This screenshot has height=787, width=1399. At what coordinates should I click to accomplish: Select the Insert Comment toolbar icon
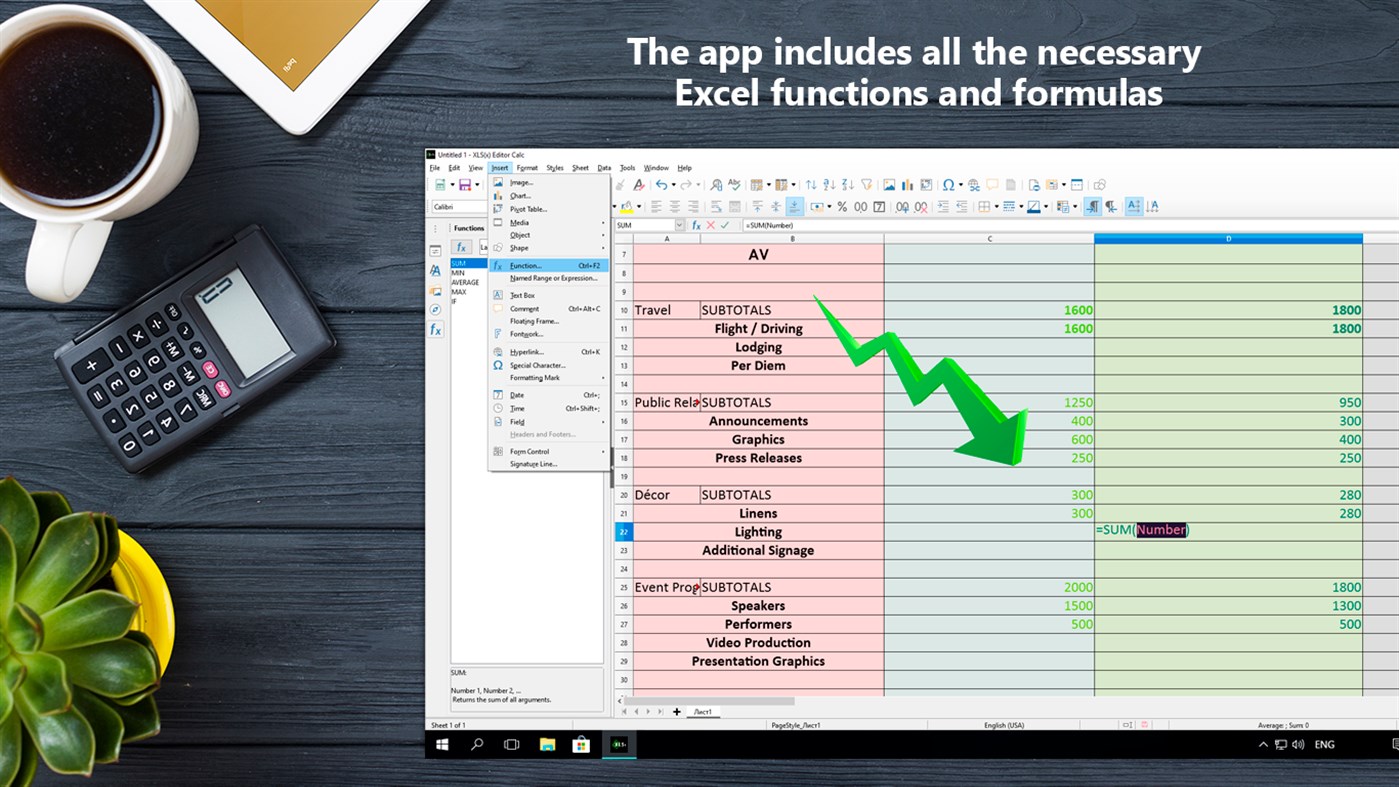click(991, 184)
